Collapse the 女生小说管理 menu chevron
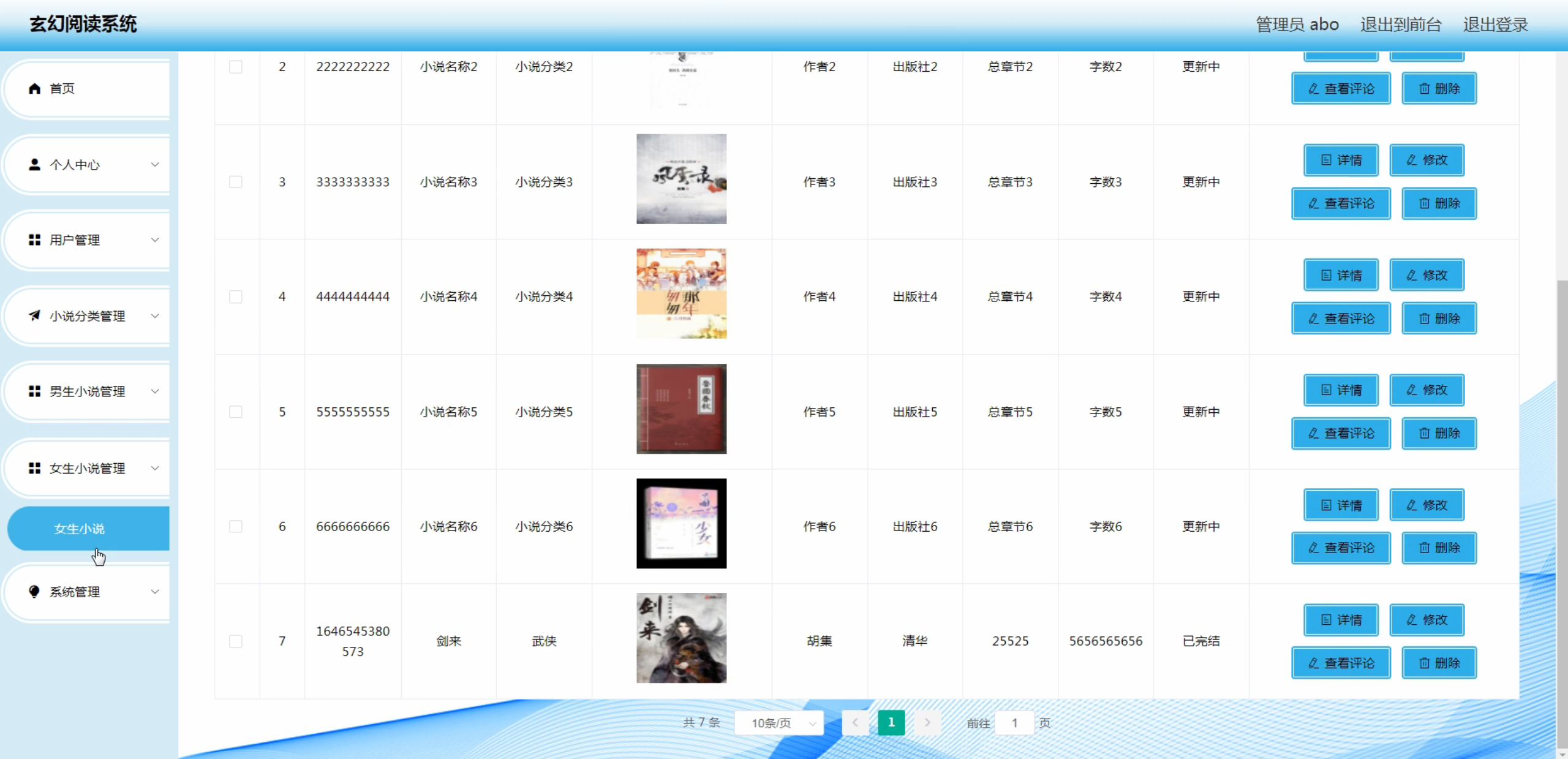 pos(155,469)
